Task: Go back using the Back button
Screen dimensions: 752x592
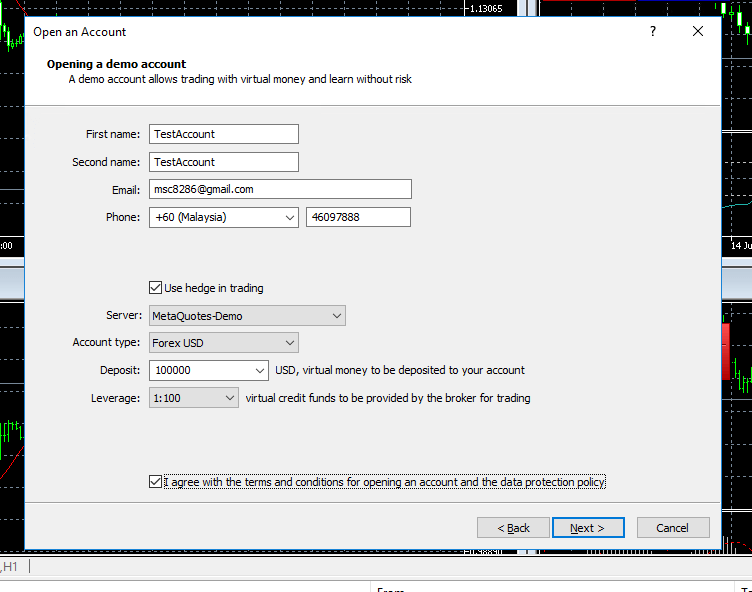Action: (513, 528)
